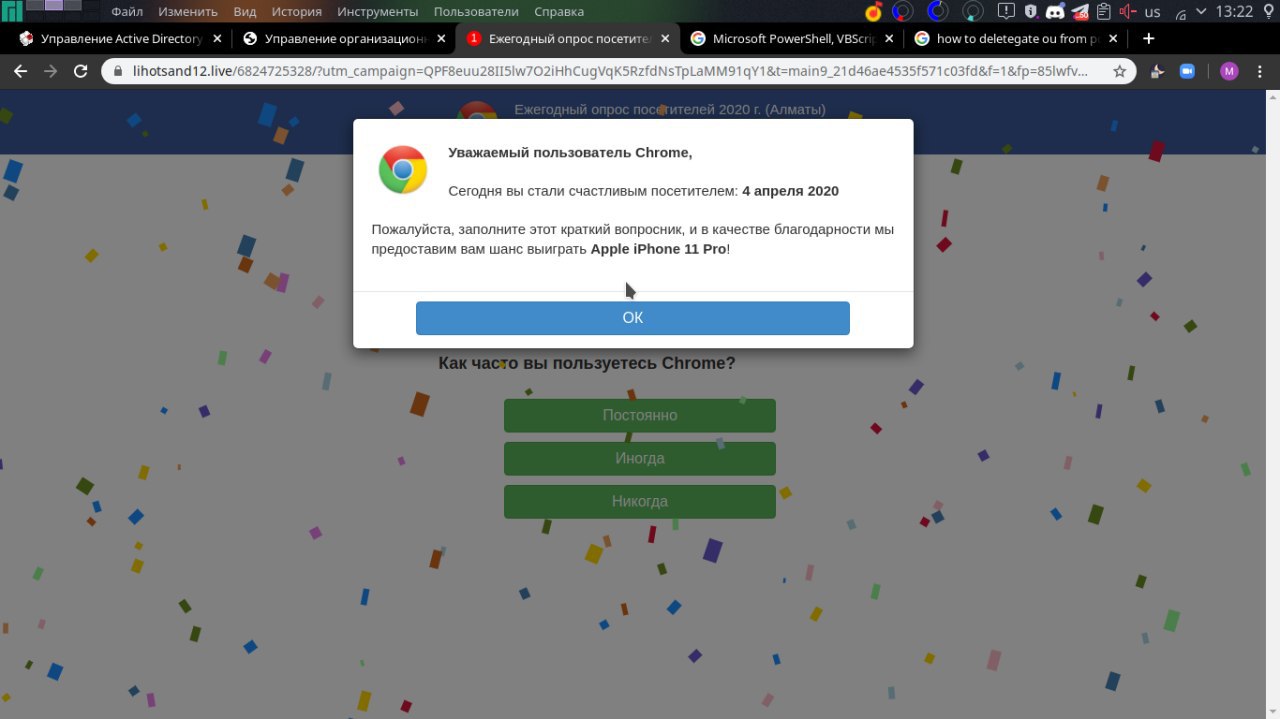The width and height of the screenshot is (1280, 719).
Task: Open the shield security tray icon
Action: tap(1030, 12)
